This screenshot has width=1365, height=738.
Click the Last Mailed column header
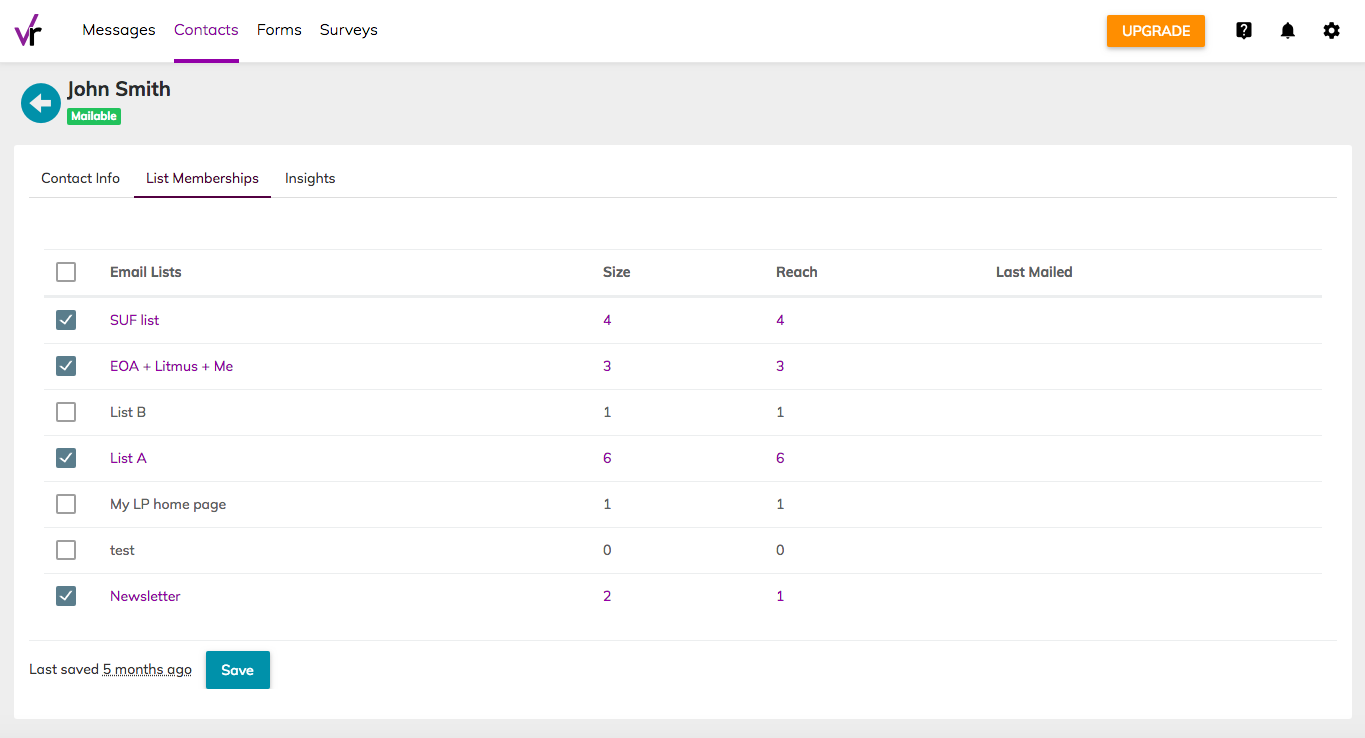(x=1034, y=272)
